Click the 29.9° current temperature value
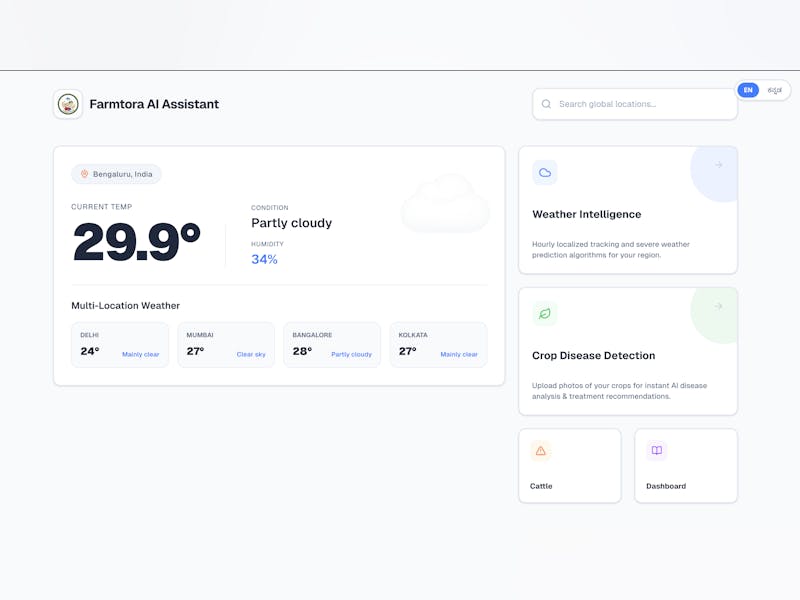This screenshot has width=800, height=600. click(137, 242)
